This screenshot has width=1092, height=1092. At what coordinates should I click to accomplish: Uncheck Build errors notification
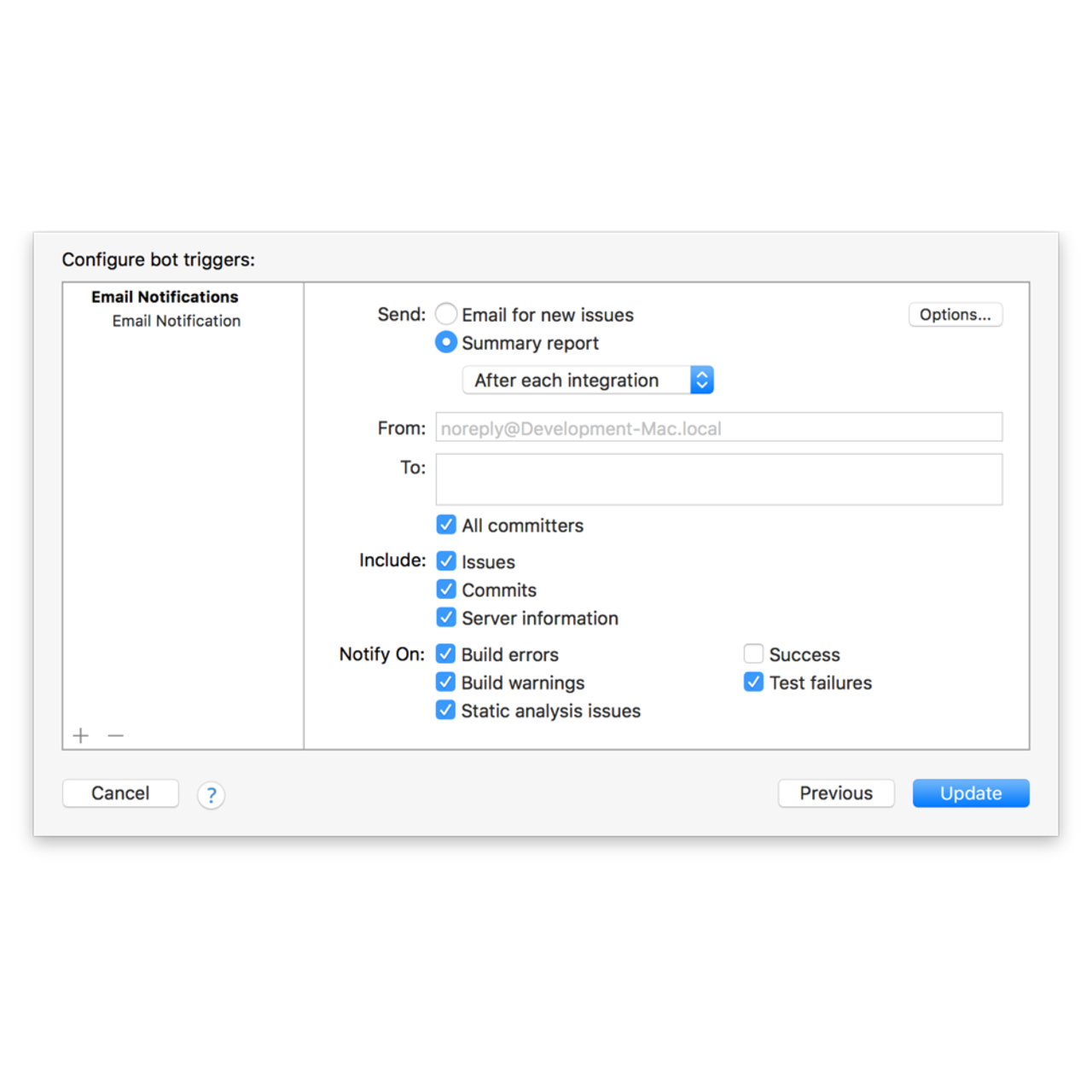pos(446,654)
